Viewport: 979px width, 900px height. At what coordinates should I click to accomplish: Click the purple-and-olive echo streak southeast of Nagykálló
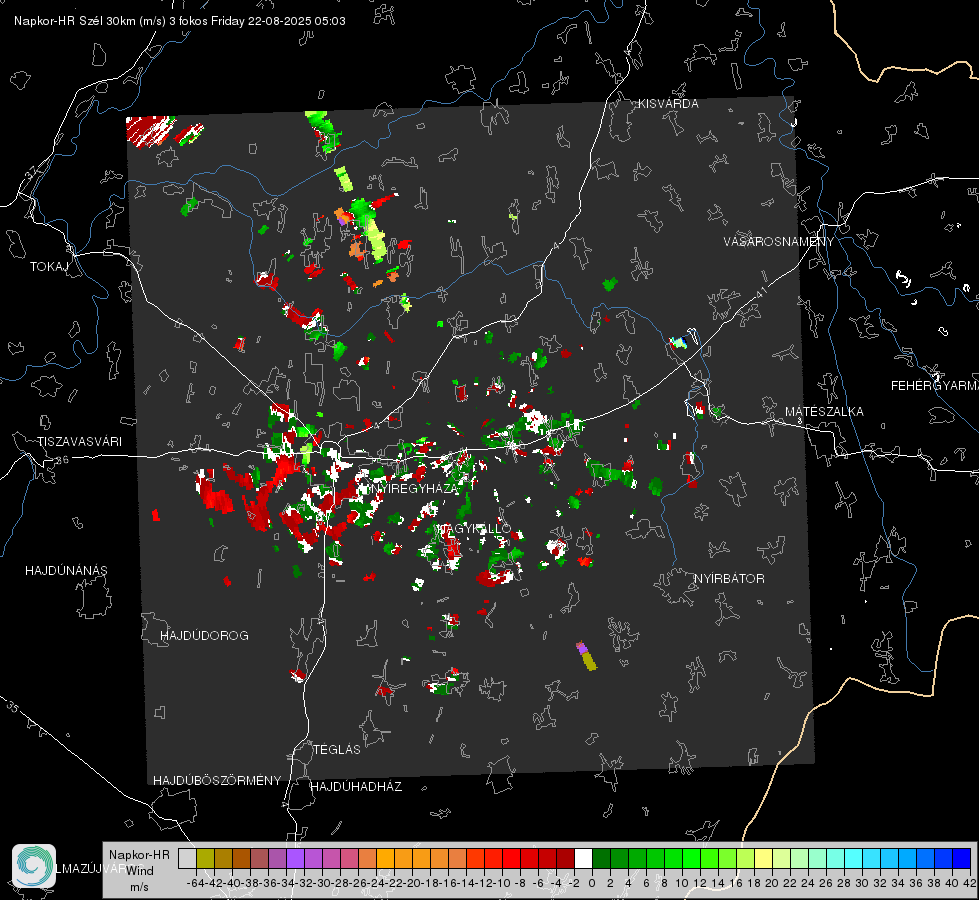pyautogui.click(x=586, y=656)
